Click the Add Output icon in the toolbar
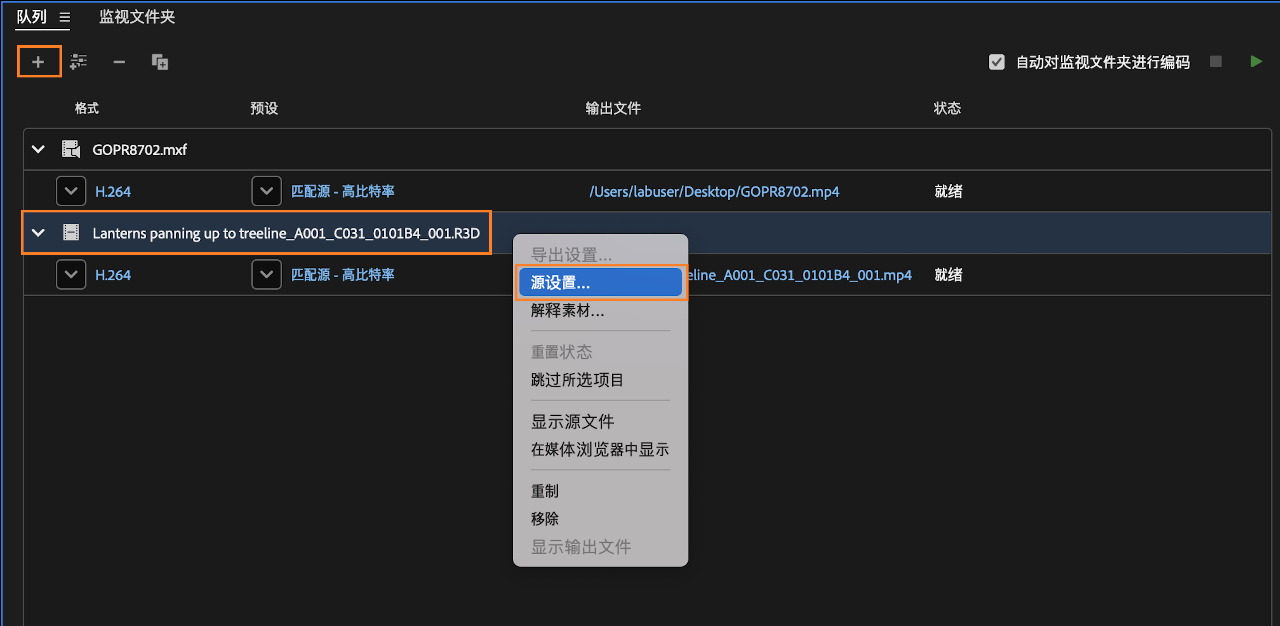The height and width of the screenshot is (626, 1280). [78, 61]
